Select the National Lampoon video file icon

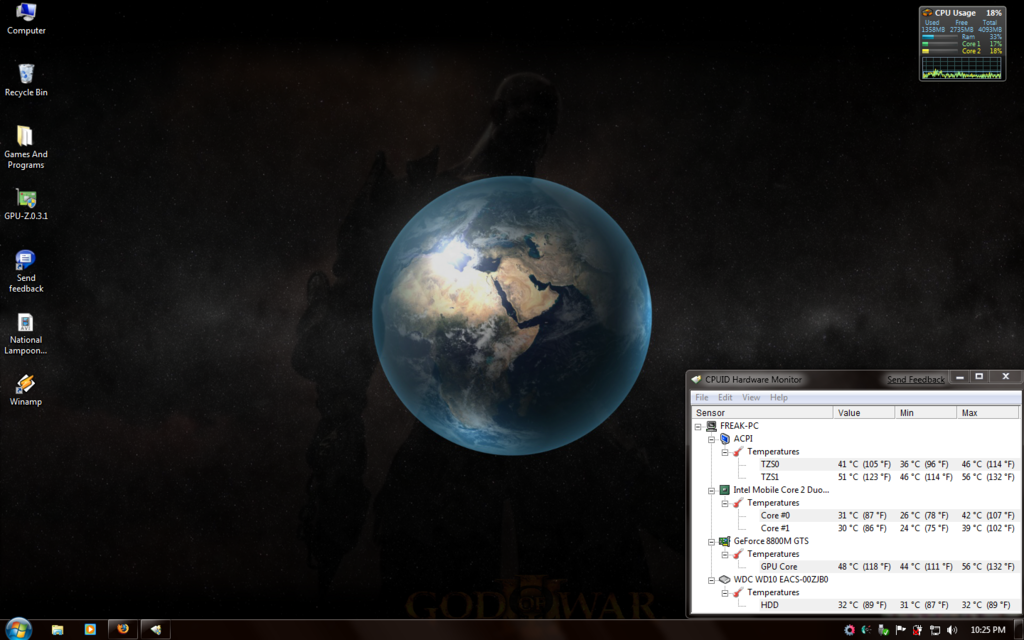(x=26, y=334)
